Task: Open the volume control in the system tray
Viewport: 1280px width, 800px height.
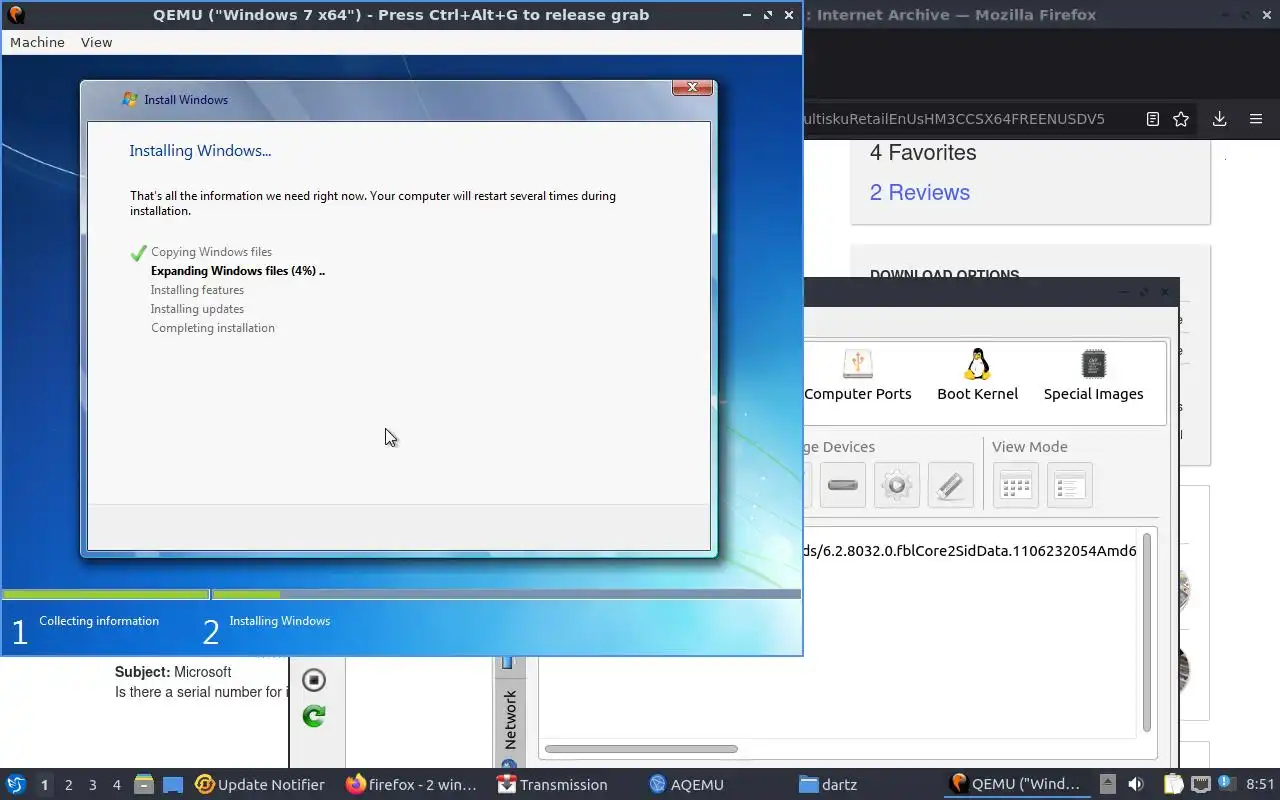Action: [x=1135, y=784]
